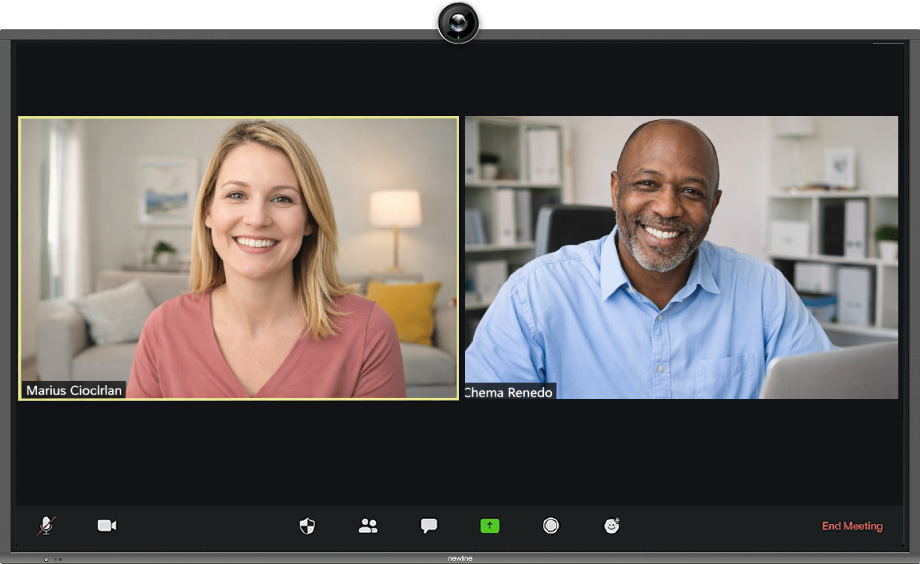Click the Chema Renedo name label
This screenshot has height=564, width=920.
pyautogui.click(x=509, y=393)
